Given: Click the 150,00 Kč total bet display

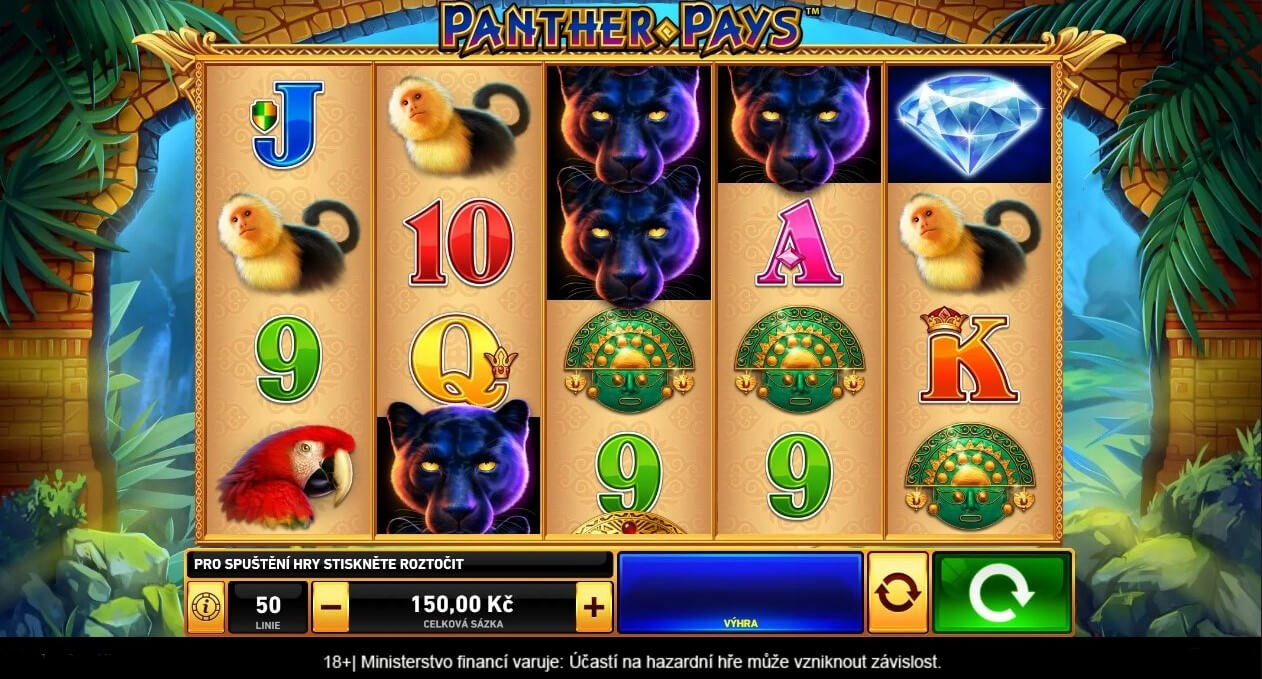Looking at the screenshot, I should click(462, 607).
